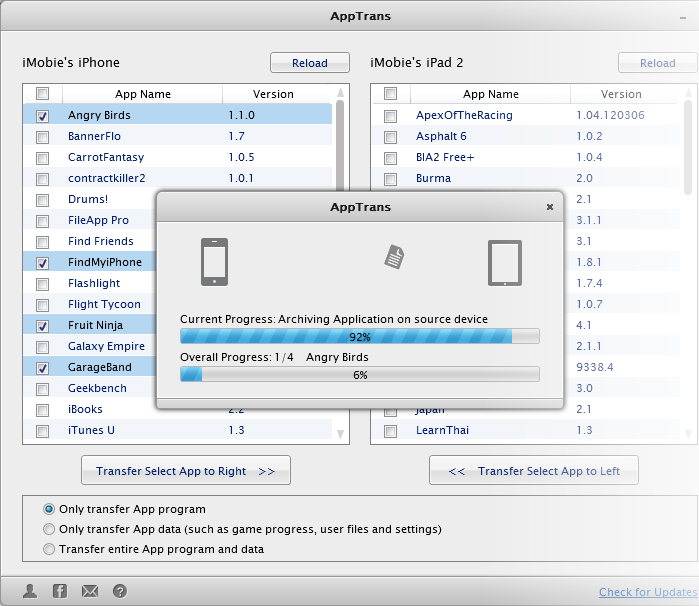This screenshot has width=699, height=606.
Task: Open the Facebook icon in bottom bar
Action: [60, 591]
